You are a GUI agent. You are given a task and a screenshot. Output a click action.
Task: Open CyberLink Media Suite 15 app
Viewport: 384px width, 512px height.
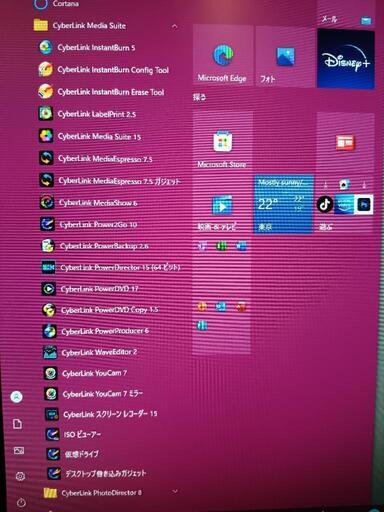tap(99, 136)
